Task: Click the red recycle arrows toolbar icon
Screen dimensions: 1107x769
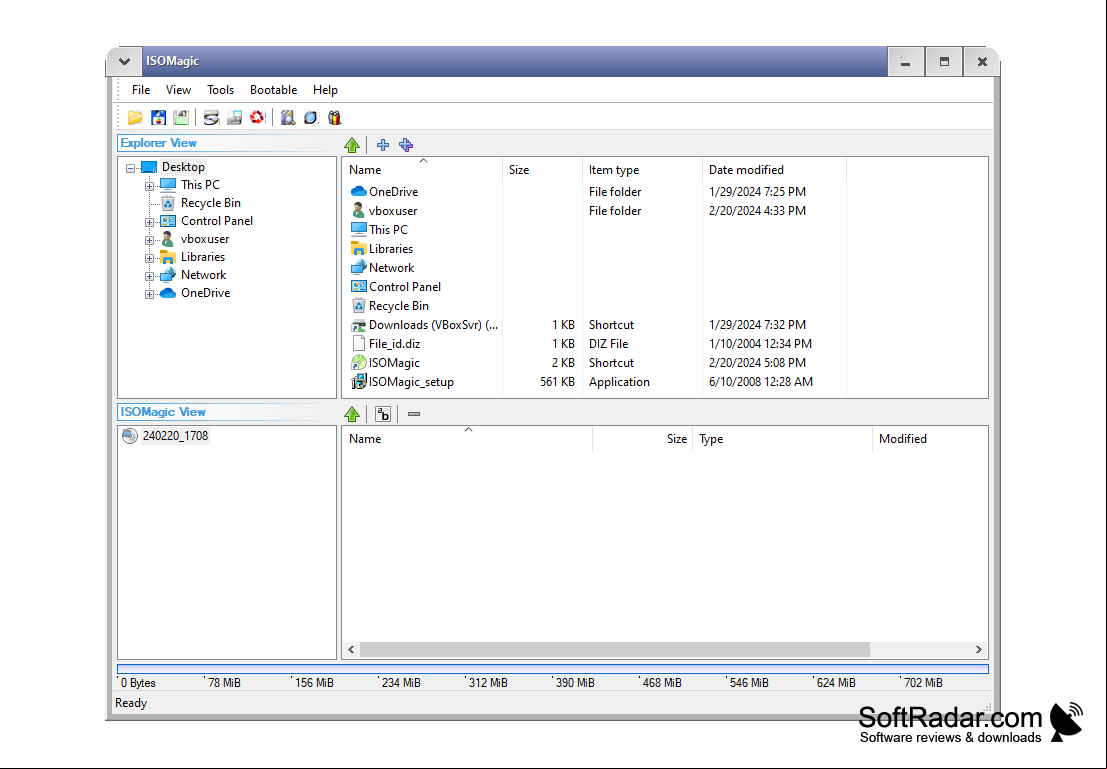Action: 258,118
